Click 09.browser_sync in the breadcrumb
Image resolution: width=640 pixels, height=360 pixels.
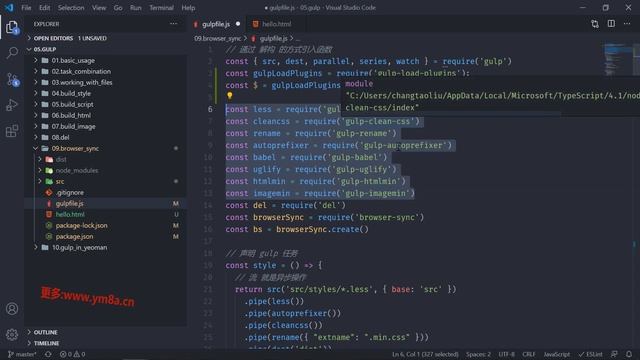218,38
